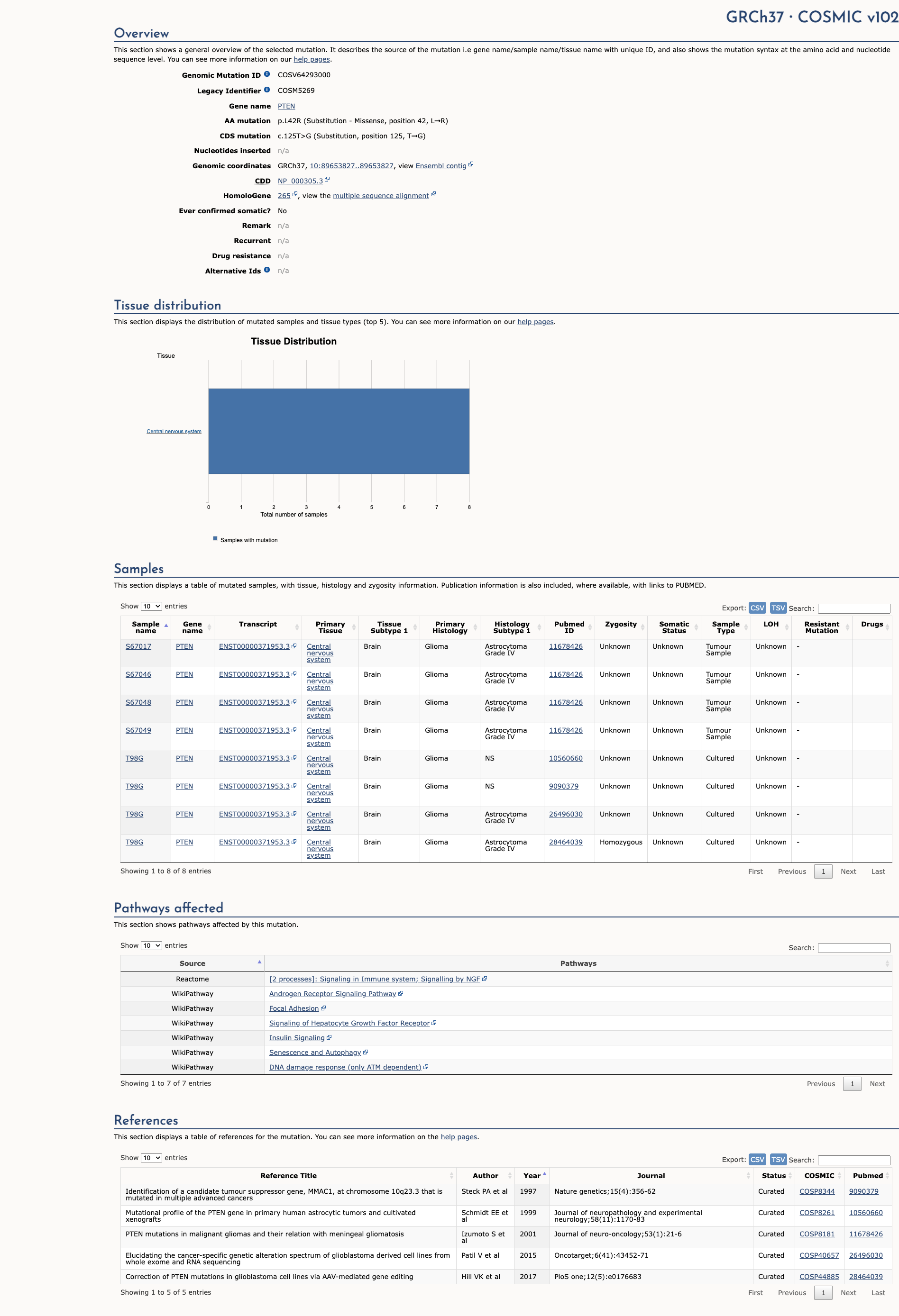
Task: Export Samples table as CSV
Action: coord(757,608)
